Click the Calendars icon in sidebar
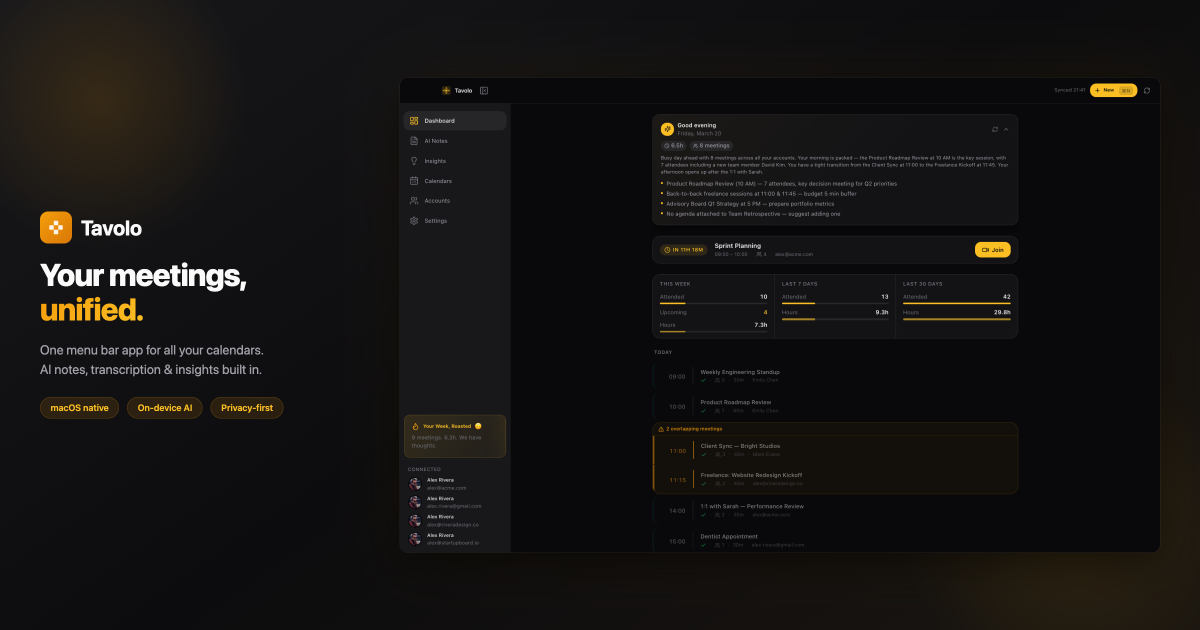This screenshot has height=630, width=1200. click(414, 181)
